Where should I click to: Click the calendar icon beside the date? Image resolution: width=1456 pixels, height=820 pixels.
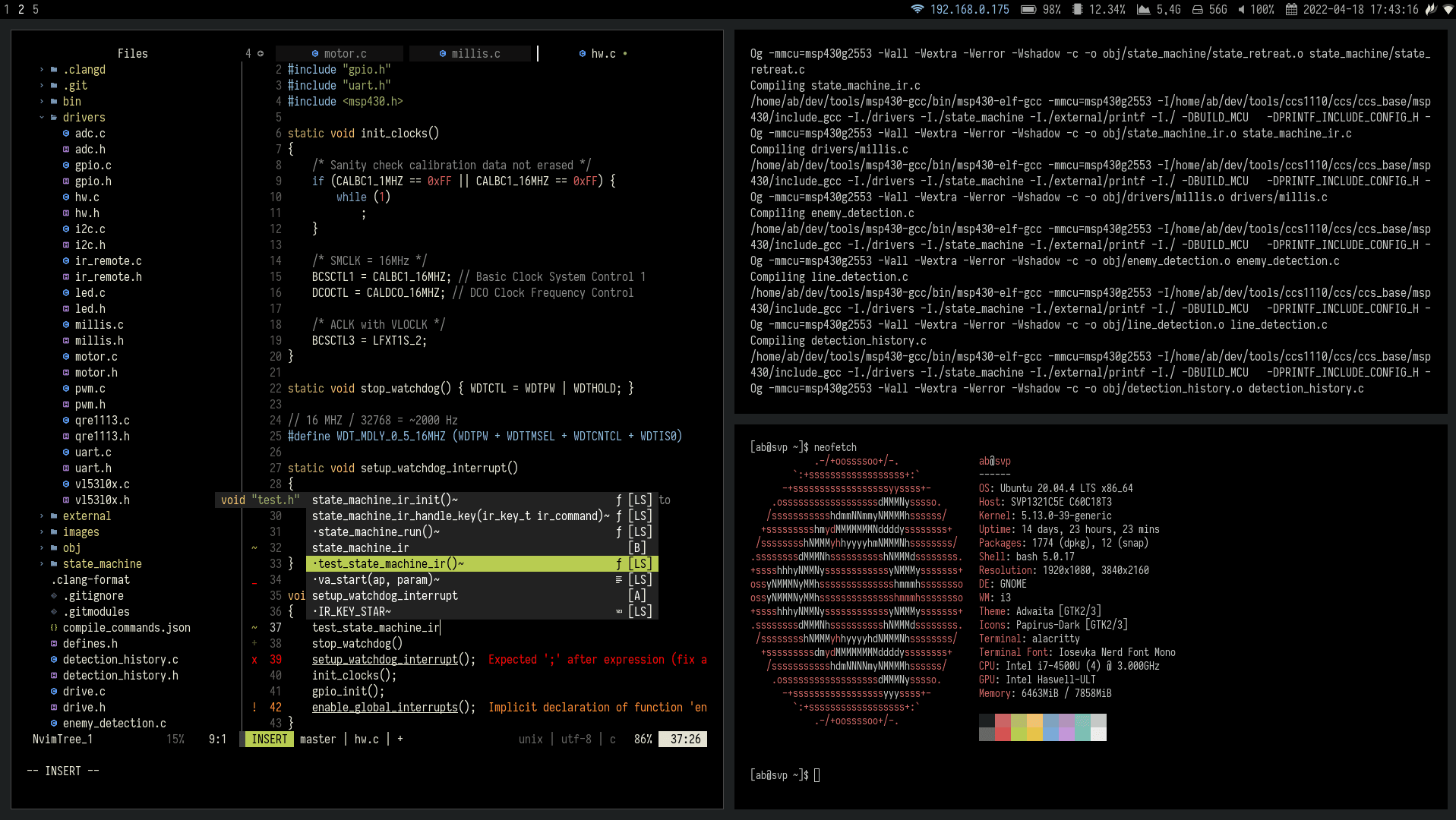pos(1291,9)
